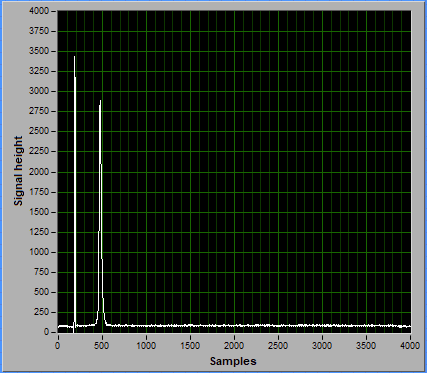The width and height of the screenshot is (427, 373).
Task: Click the 1500 label on the Samples axis
Action: click(190, 346)
